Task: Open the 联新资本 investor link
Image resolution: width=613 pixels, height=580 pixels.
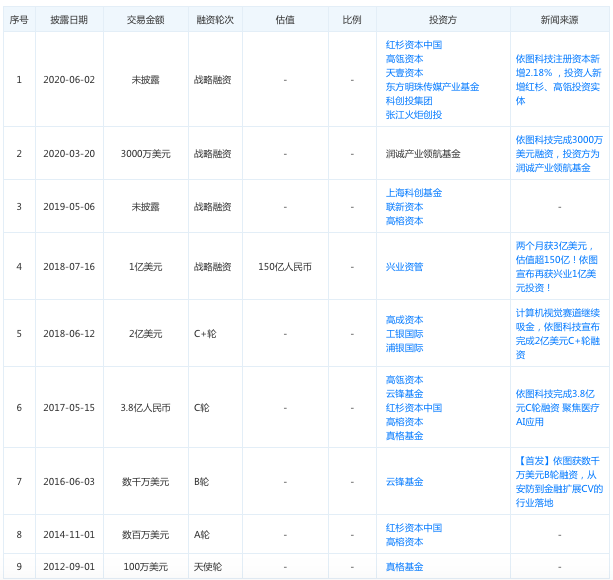Action: tap(404, 207)
